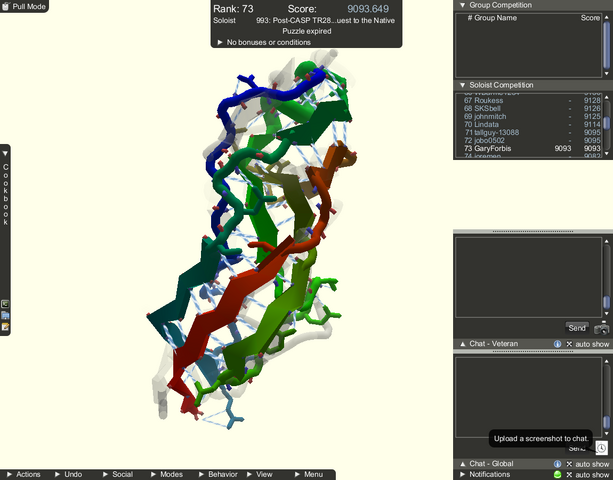Screen dimensions: 613x480
Task: Click the down arrow in Global chat scrollbar
Action: tap(606, 433)
